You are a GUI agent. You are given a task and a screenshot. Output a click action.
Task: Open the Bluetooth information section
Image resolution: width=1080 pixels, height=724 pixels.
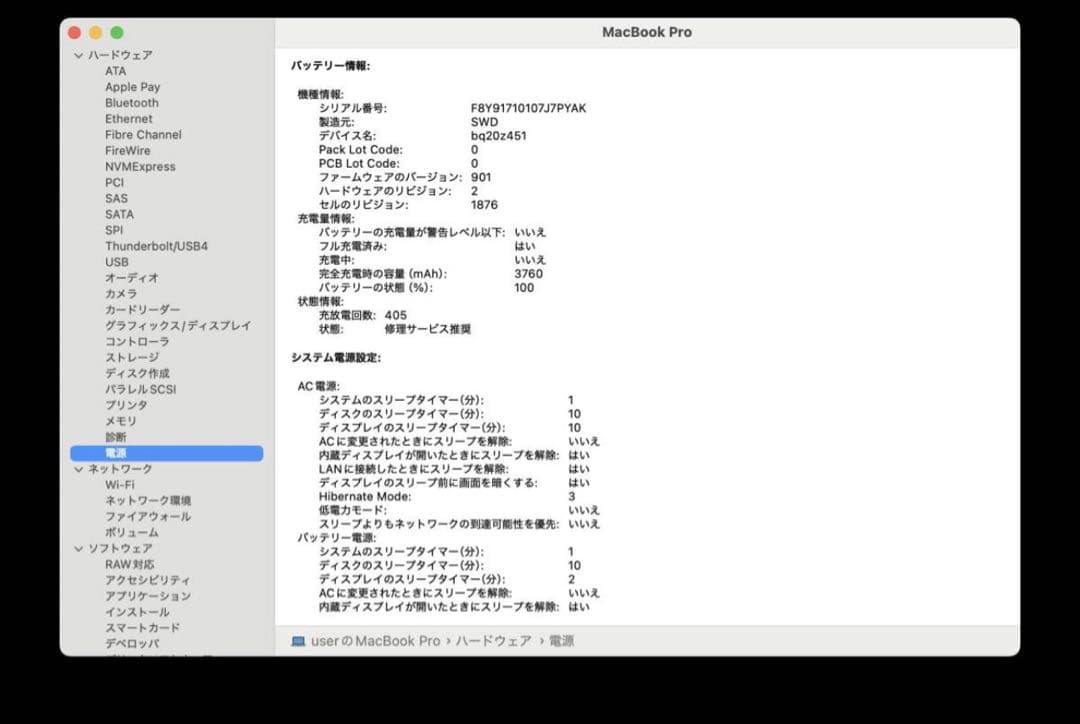131,103
